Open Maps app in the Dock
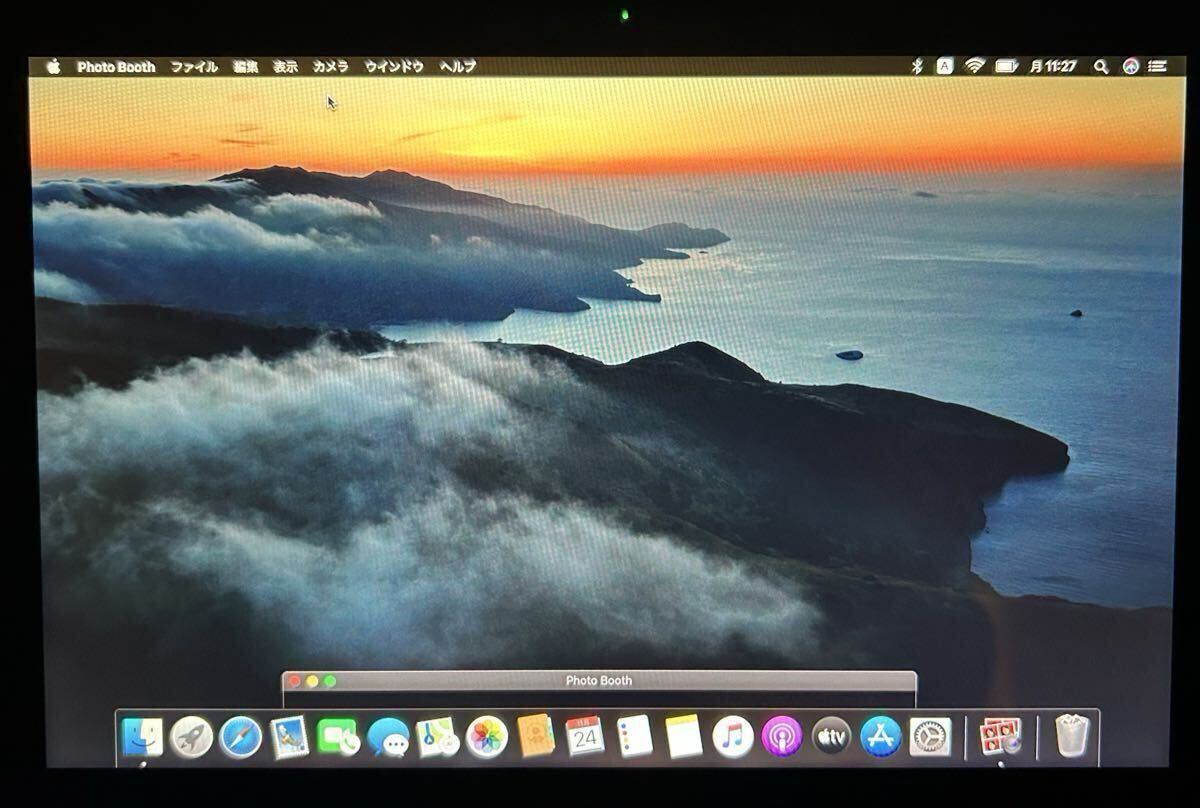The width and height of the screenshot is (1200, 808). click(x=437, y=737)
